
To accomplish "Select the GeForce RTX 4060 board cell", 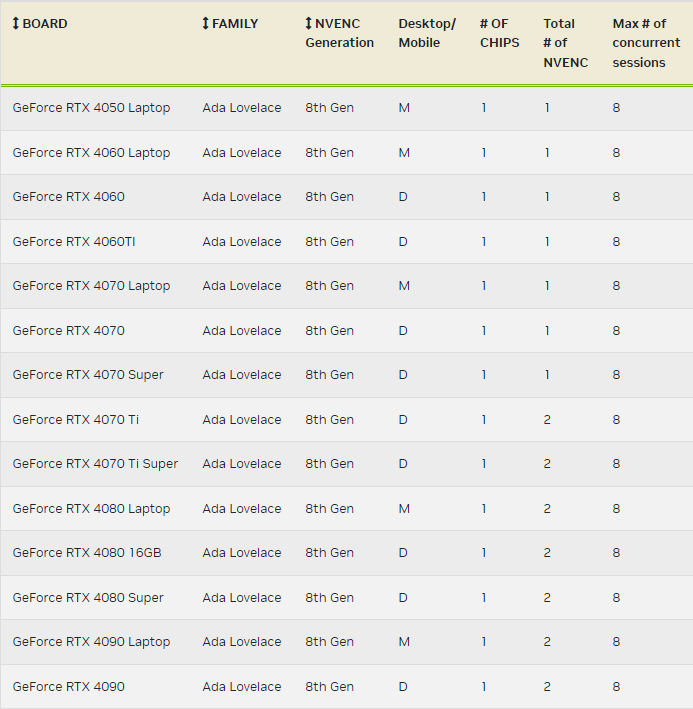I will coord(69,197).
